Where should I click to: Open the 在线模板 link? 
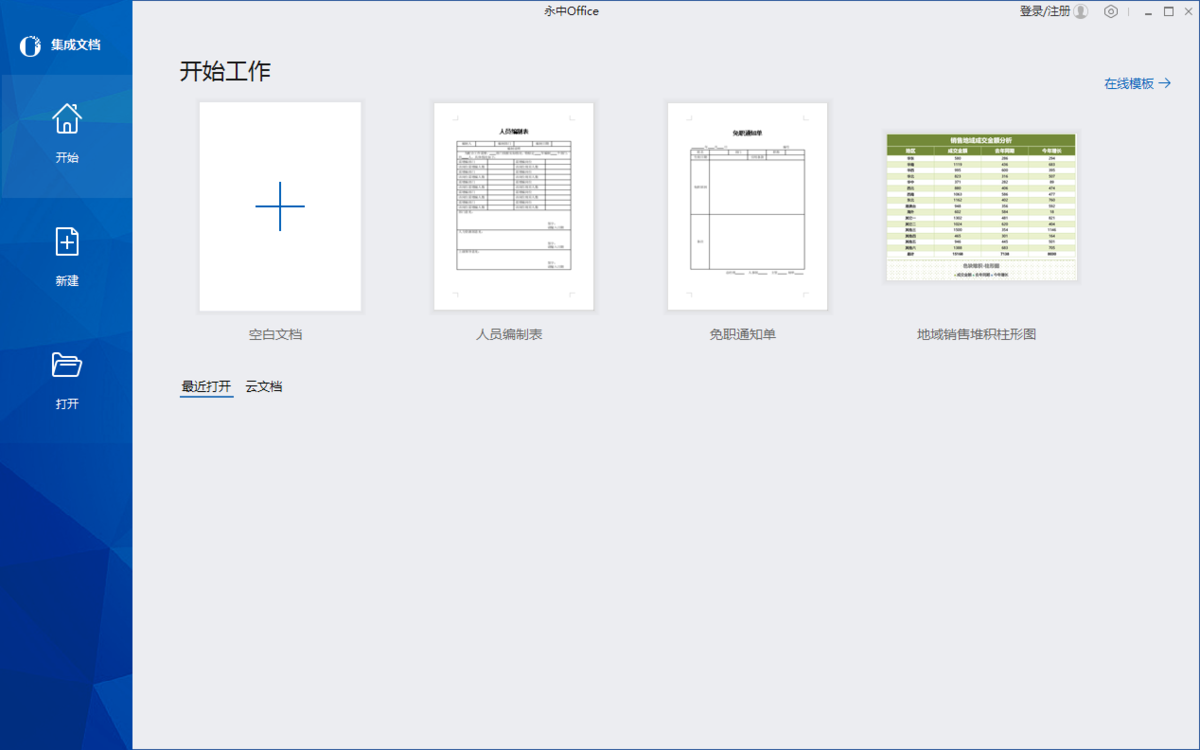(x=1129, y=84)
